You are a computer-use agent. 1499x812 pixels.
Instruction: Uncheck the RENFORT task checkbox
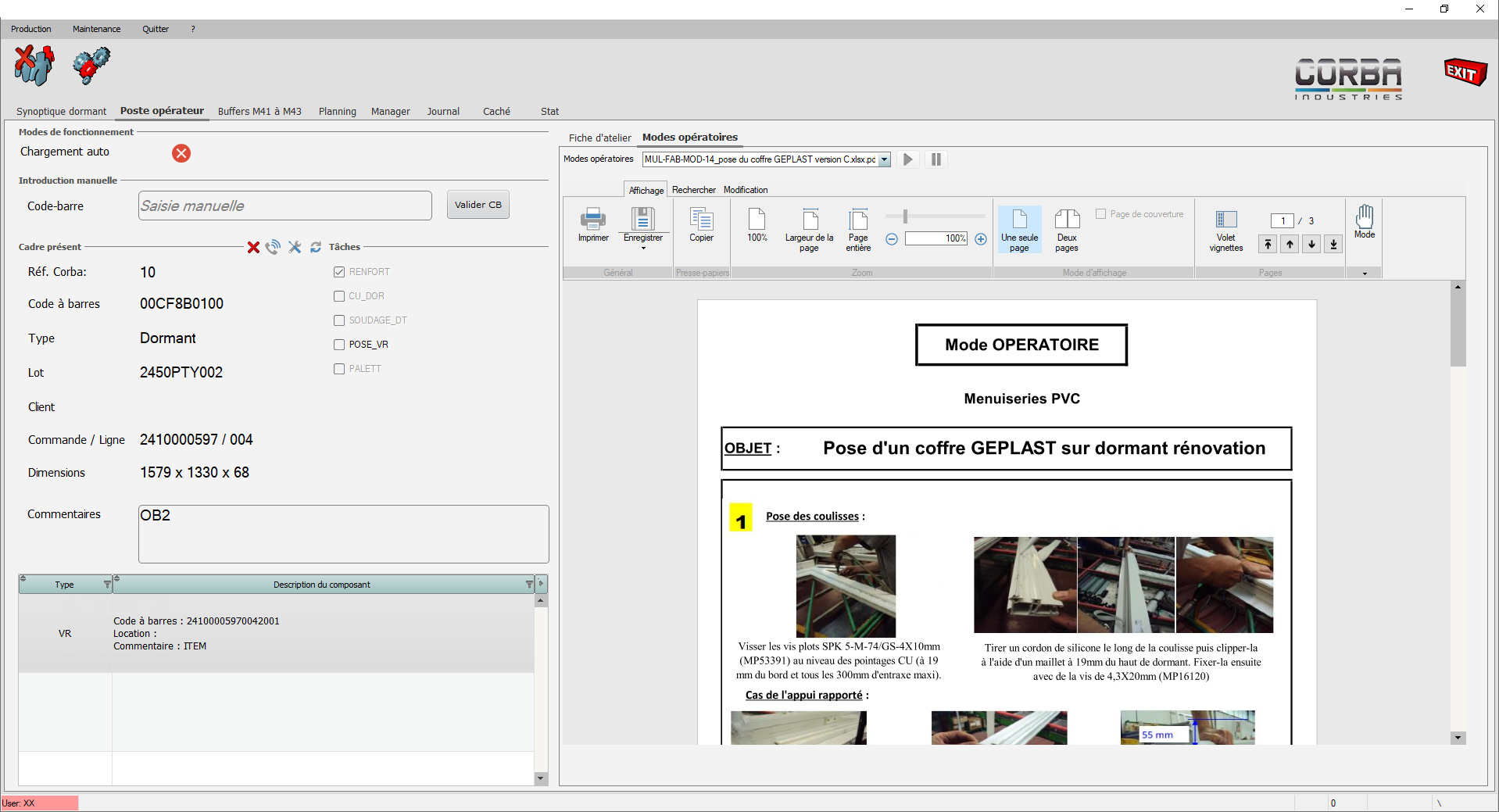pyautogui.click(x=339, y=272)
